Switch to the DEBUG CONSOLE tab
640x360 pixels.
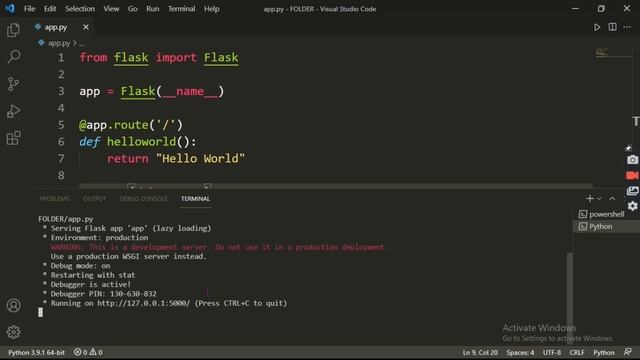(144, 199)
